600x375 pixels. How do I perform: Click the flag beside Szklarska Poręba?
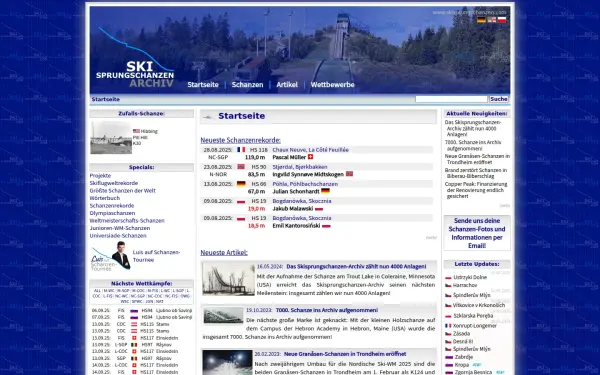[x=448, y=316]
